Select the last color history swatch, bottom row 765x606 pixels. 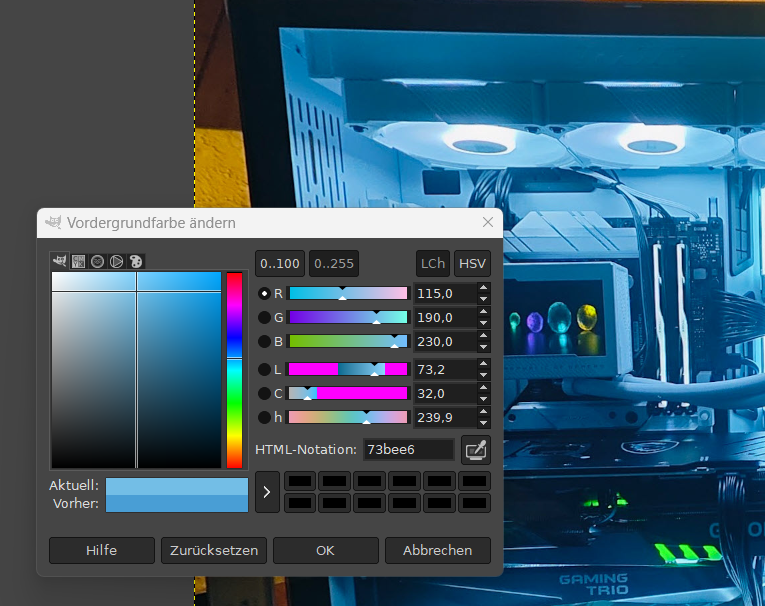474,503
